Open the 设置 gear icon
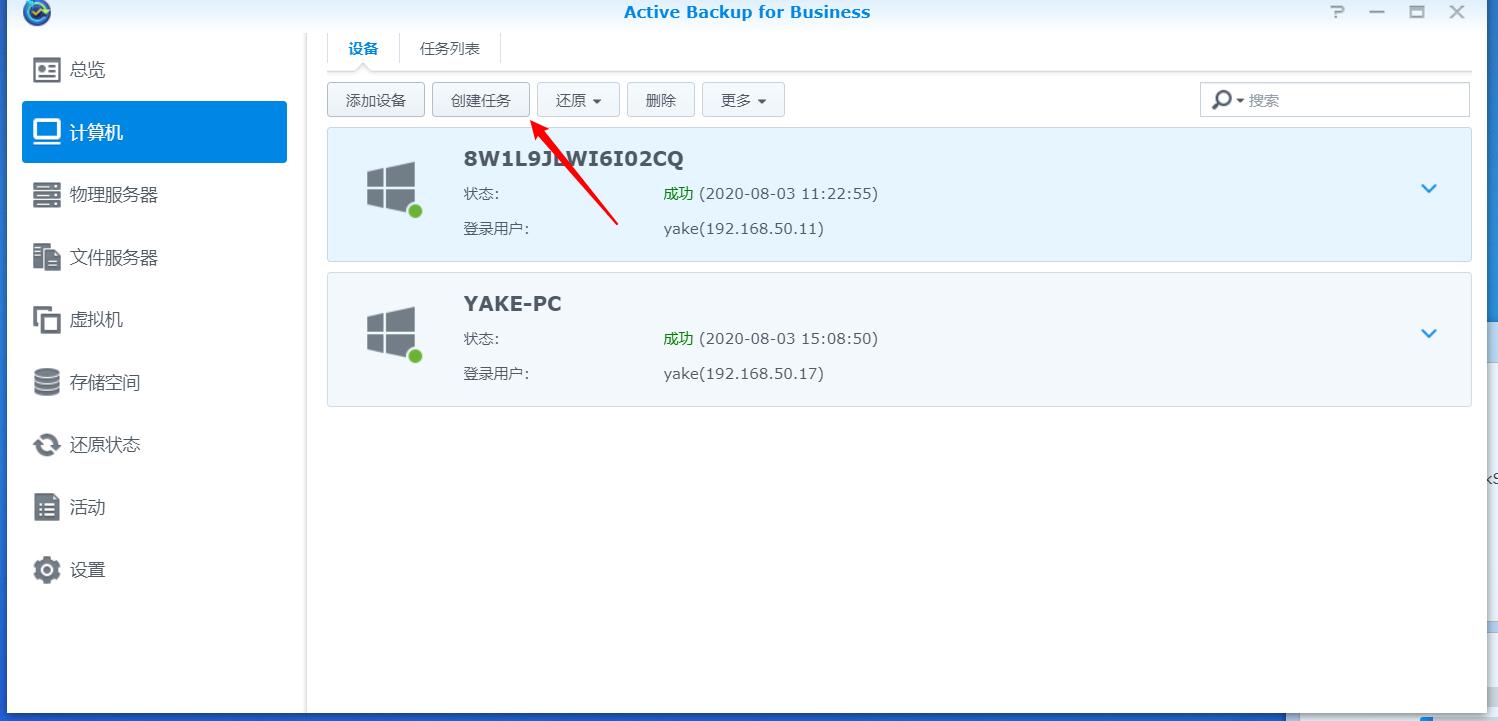This screenshot has width=1498, height=721. [x=47, y=570]
